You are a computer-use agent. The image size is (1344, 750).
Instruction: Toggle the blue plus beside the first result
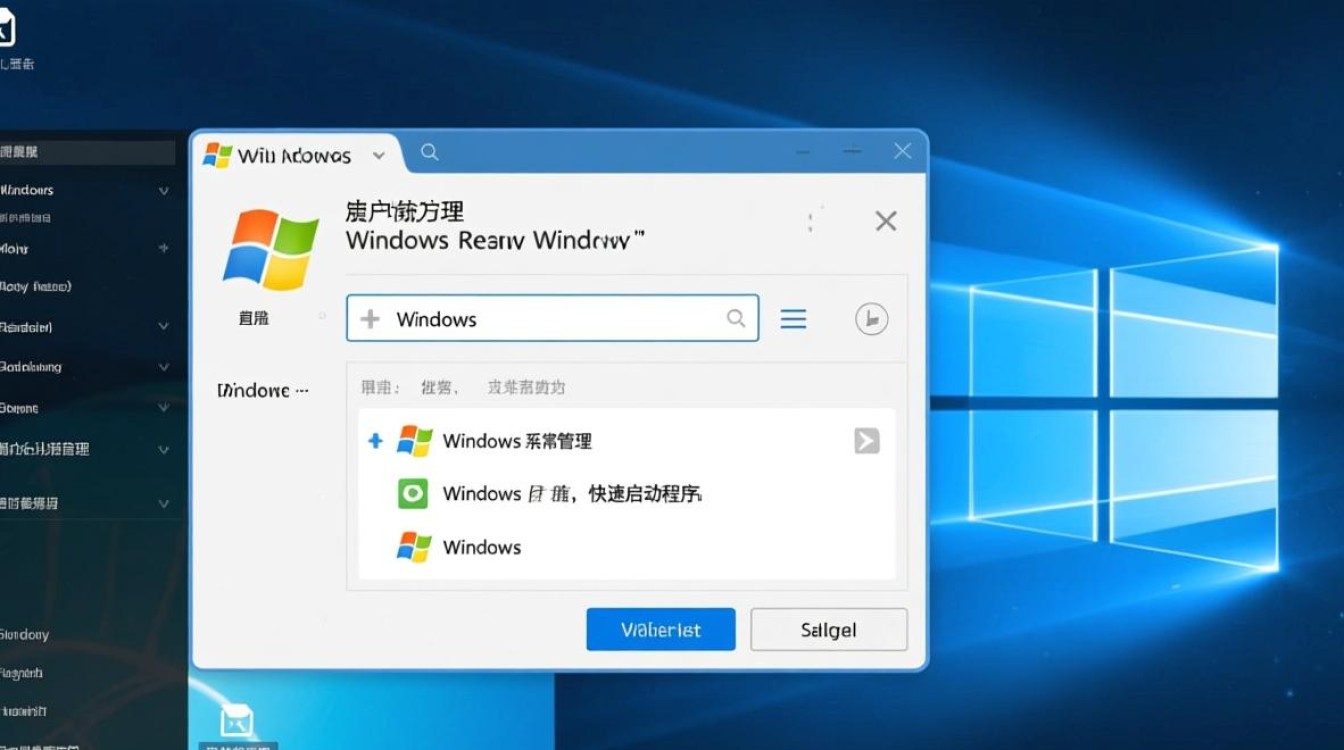tap(376, 440)
